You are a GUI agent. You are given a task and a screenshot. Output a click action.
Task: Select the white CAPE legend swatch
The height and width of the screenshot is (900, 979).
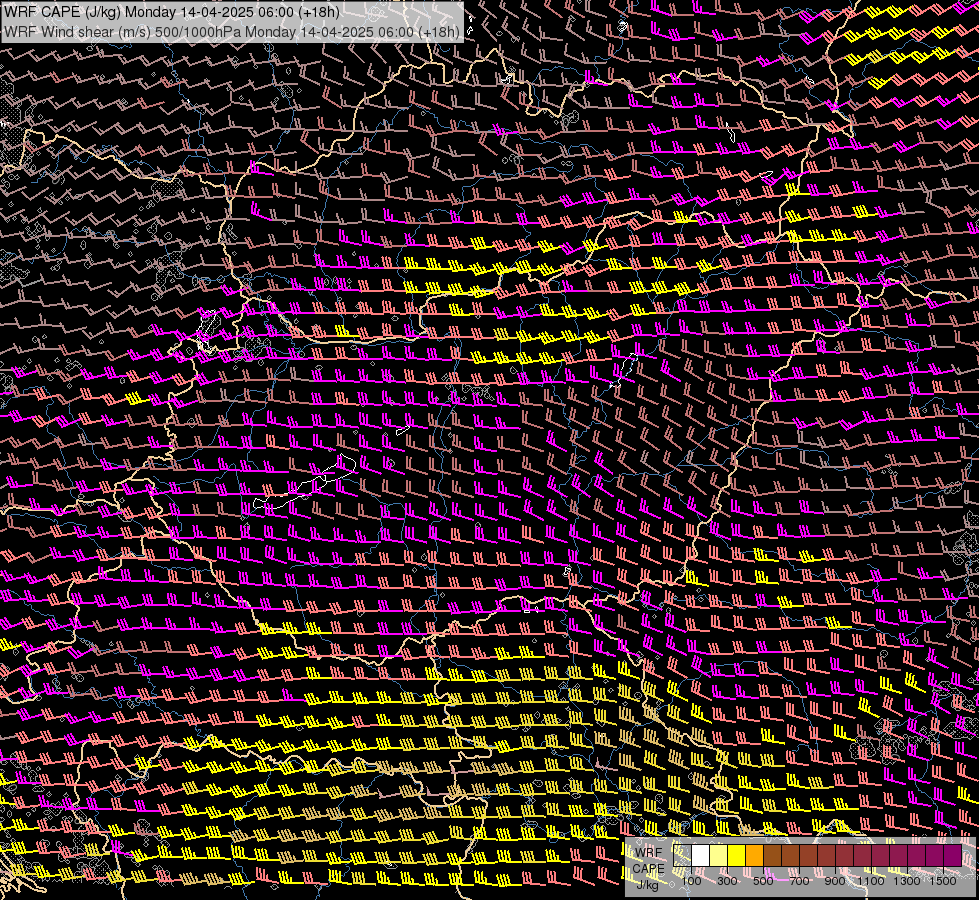(701, 855)
